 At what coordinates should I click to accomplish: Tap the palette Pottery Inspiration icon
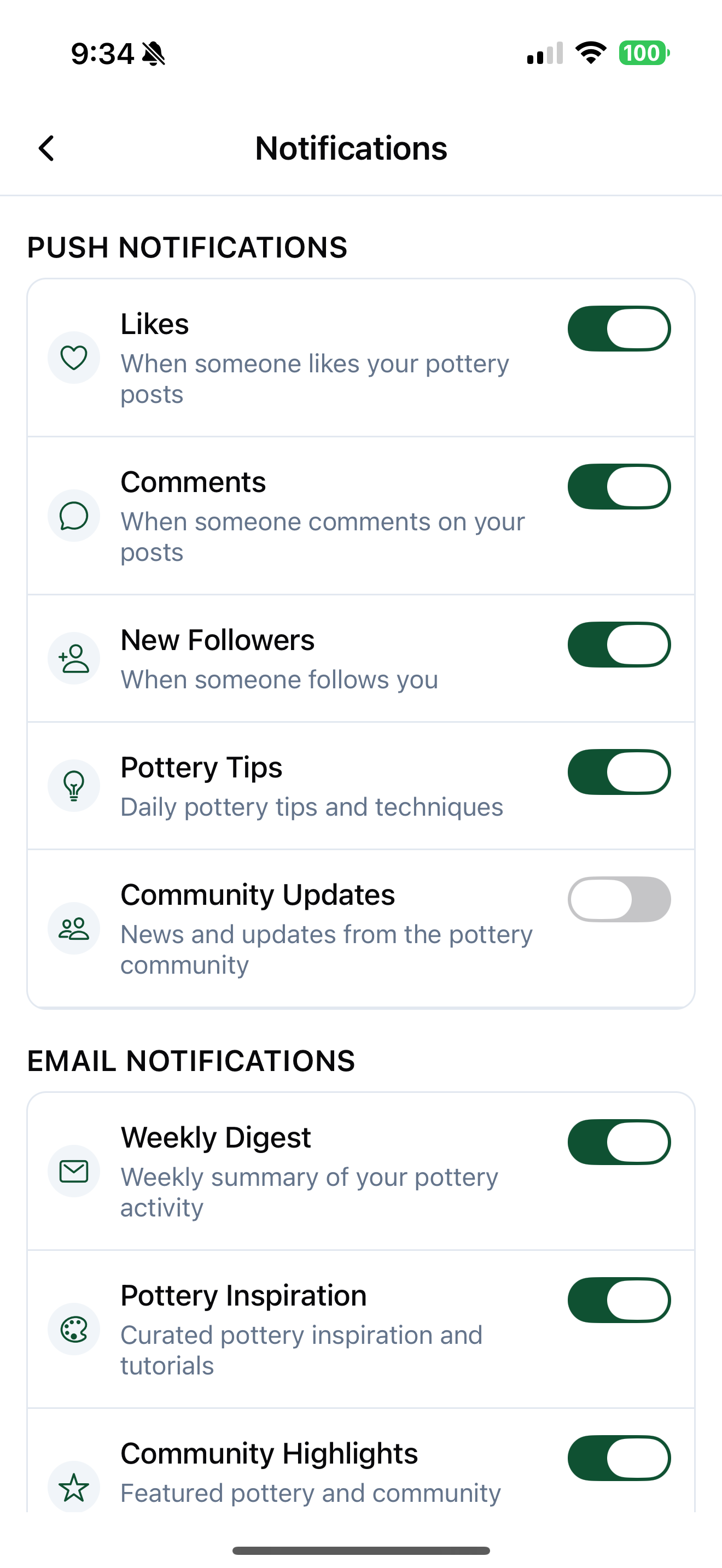click(x=74, y=1330)
